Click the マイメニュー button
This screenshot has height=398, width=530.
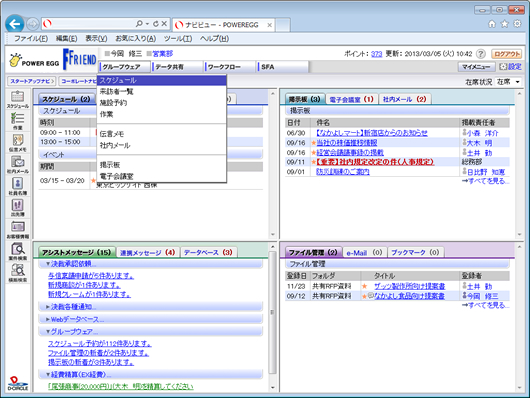(x=476, y=67)
